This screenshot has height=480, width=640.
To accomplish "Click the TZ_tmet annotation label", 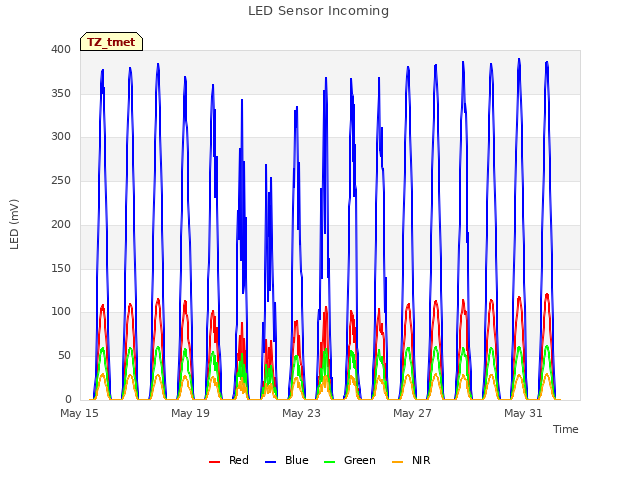I will pyautogui.click(x=111, y=42).
